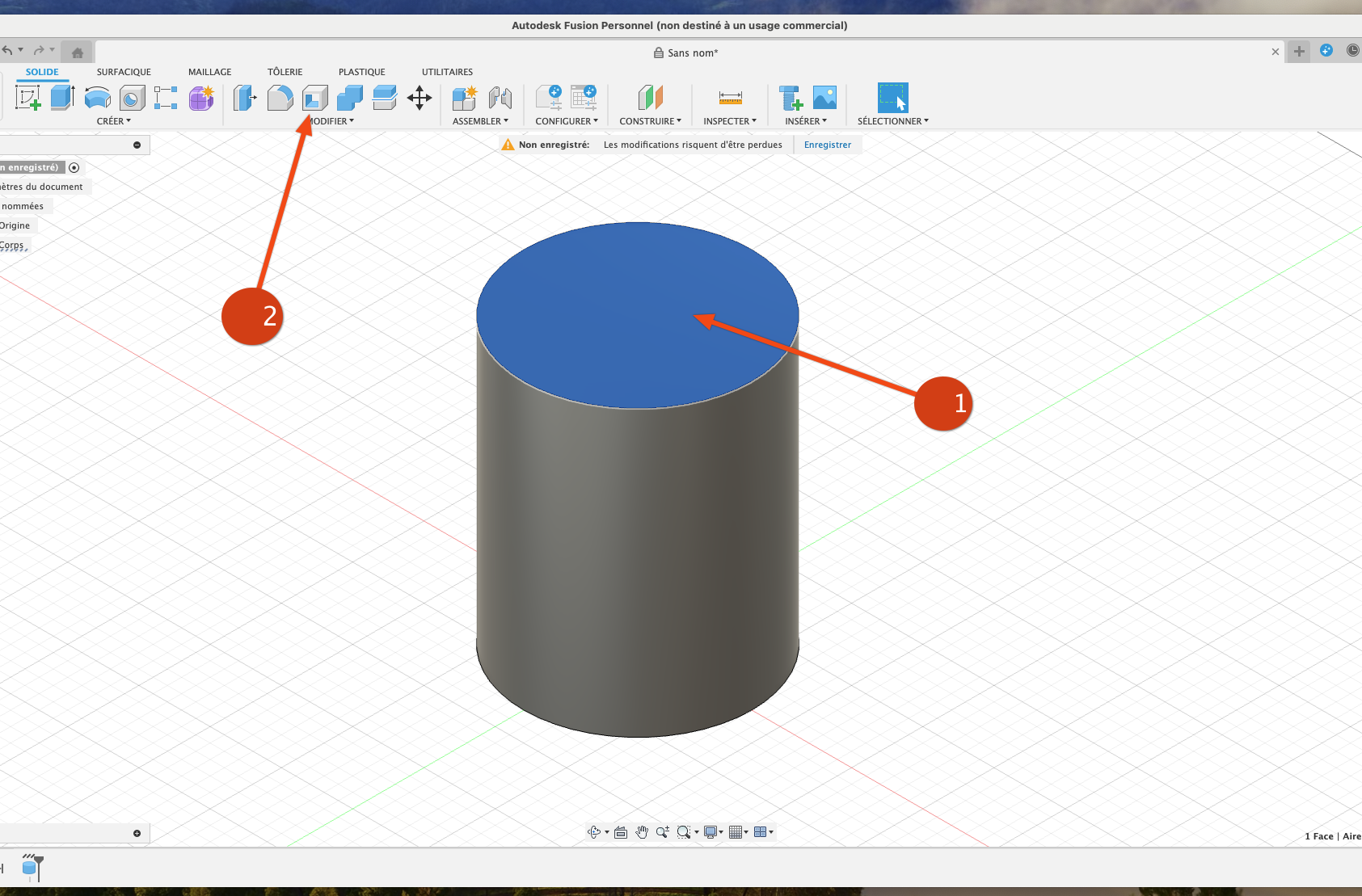Select the Move/Copy four-arrow tool

[420, 99]
